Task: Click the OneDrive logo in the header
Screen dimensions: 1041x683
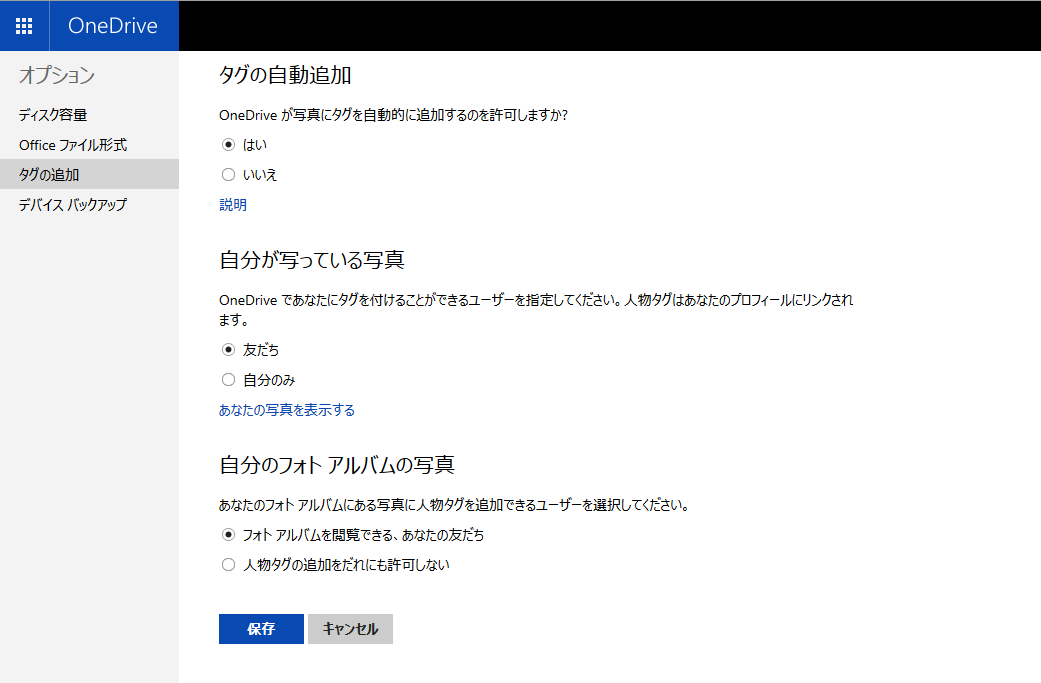Action: [x=113, y=25]
